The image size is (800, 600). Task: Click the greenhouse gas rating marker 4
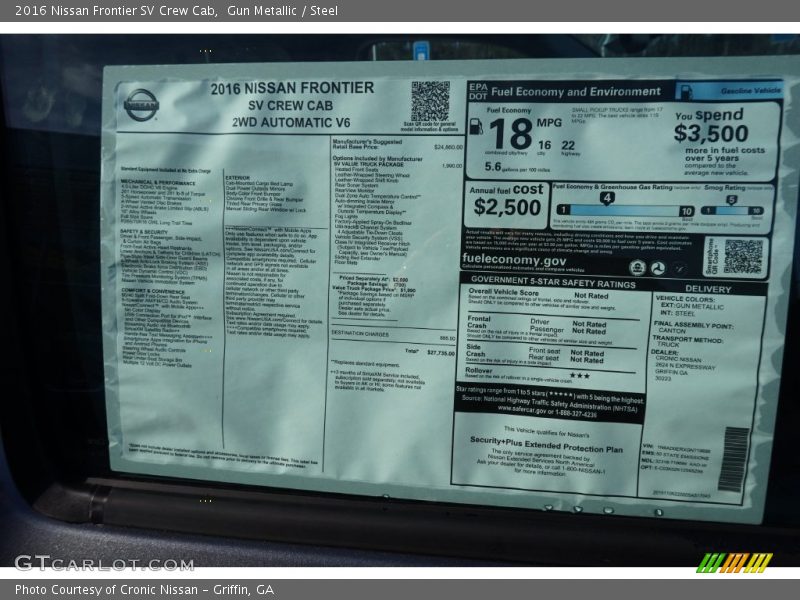(x=607, y=198)
